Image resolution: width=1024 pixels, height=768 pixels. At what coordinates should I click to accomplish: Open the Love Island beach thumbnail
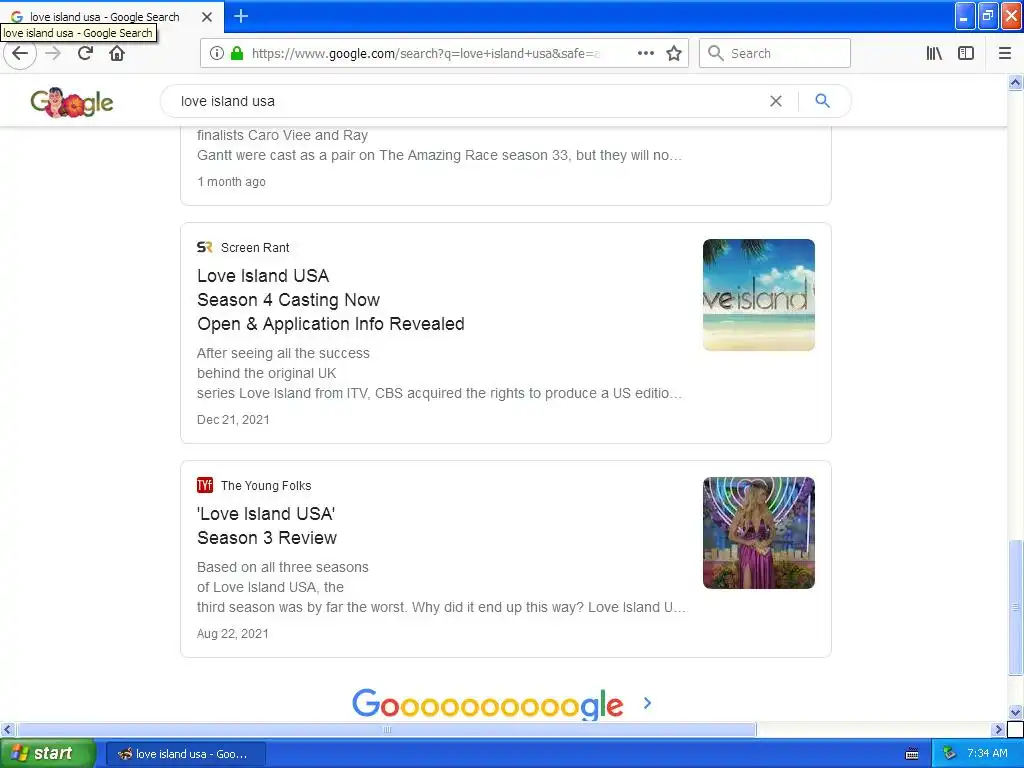(759, 295)
